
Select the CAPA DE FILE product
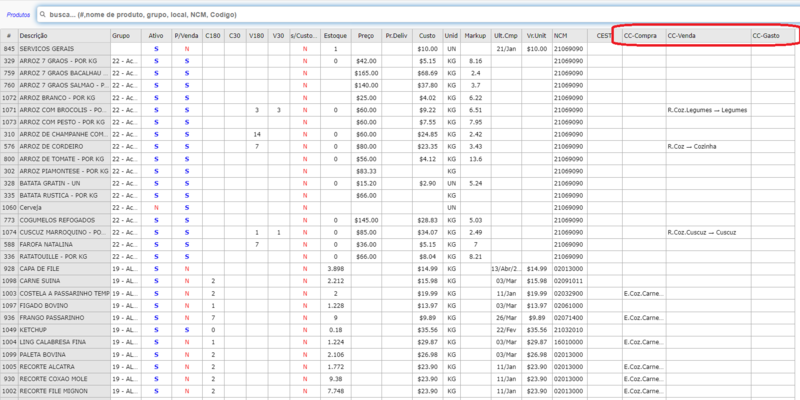64,269
